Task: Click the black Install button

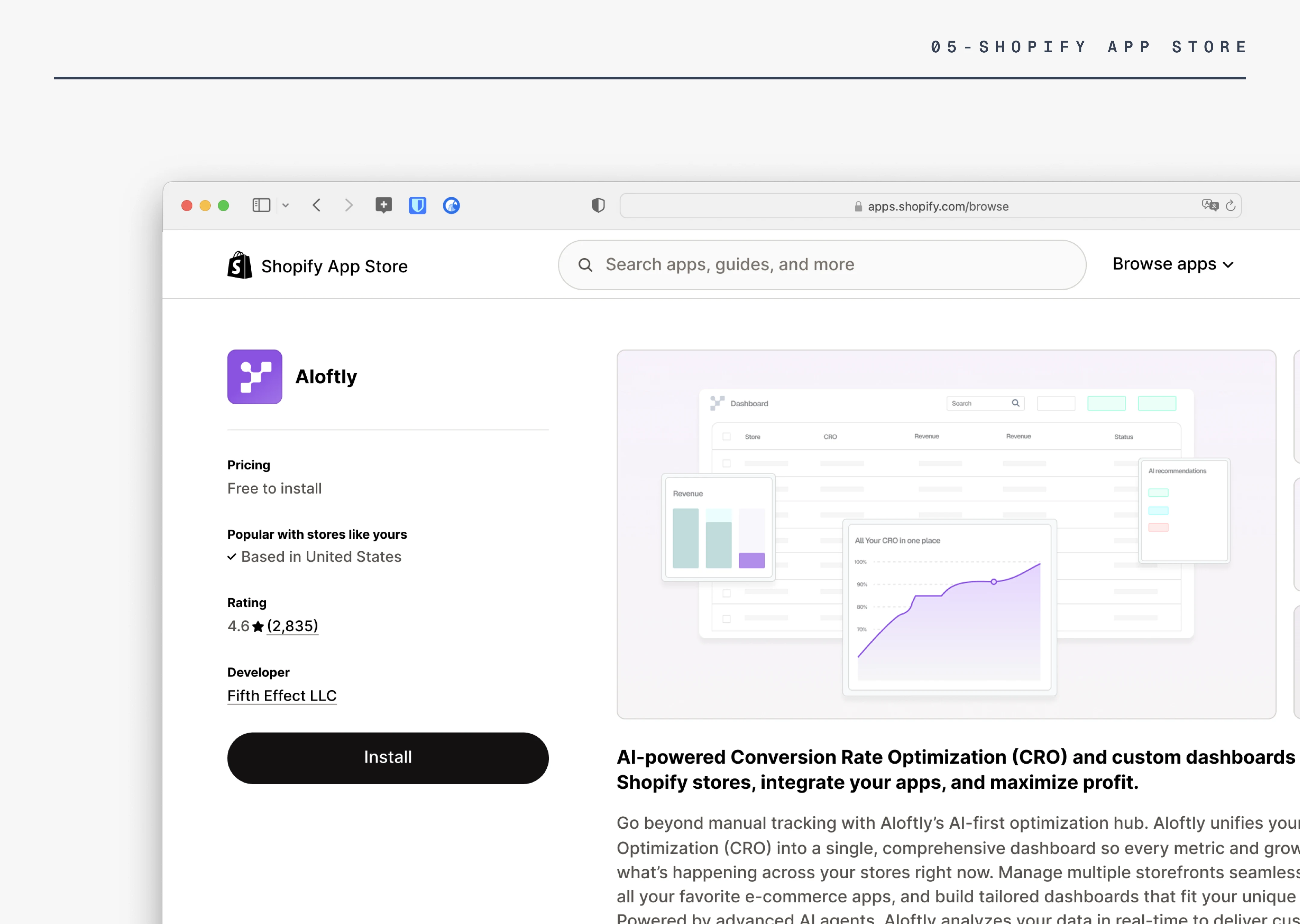Action: point(388,758)
